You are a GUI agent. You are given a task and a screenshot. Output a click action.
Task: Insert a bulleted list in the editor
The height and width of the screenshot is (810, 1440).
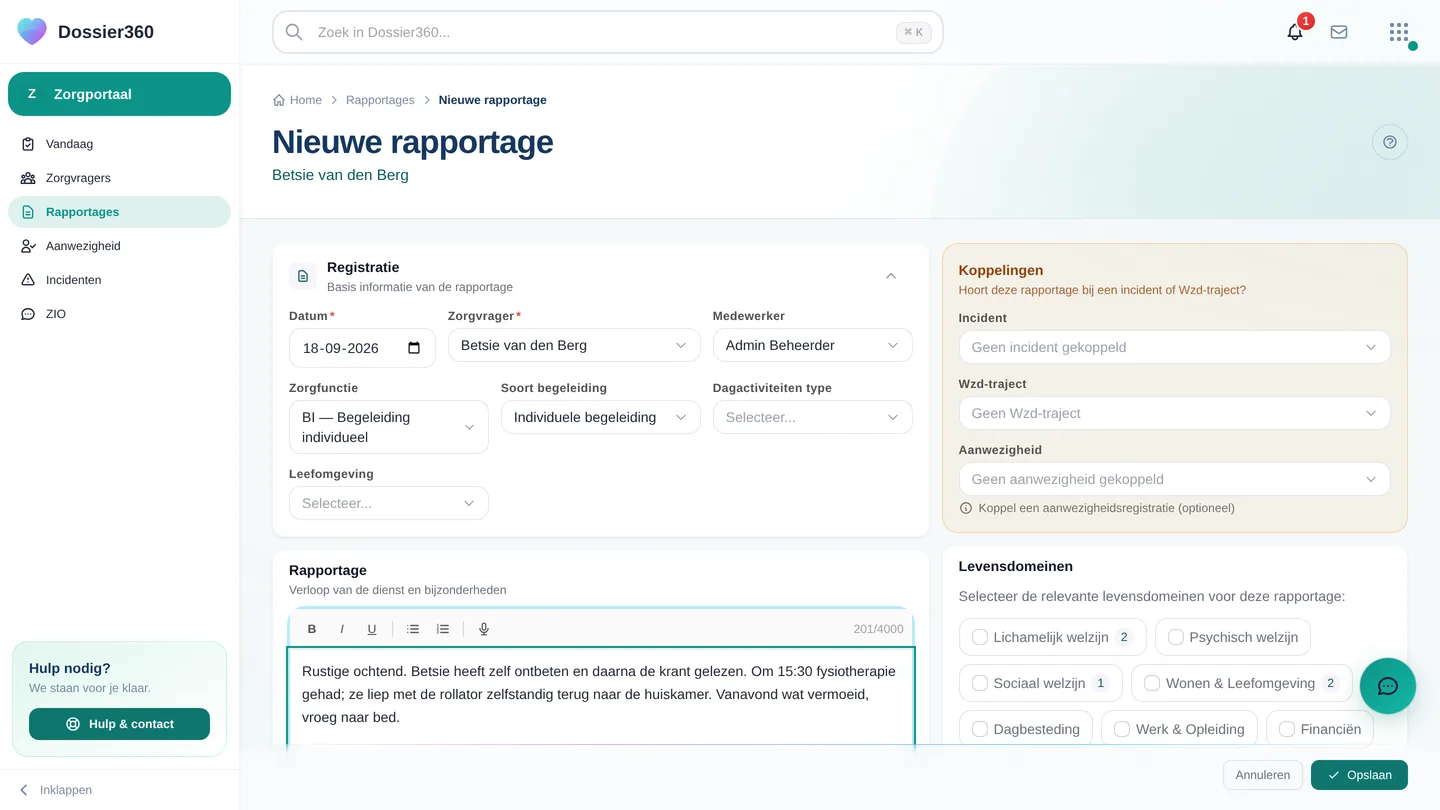click(413, 629)
